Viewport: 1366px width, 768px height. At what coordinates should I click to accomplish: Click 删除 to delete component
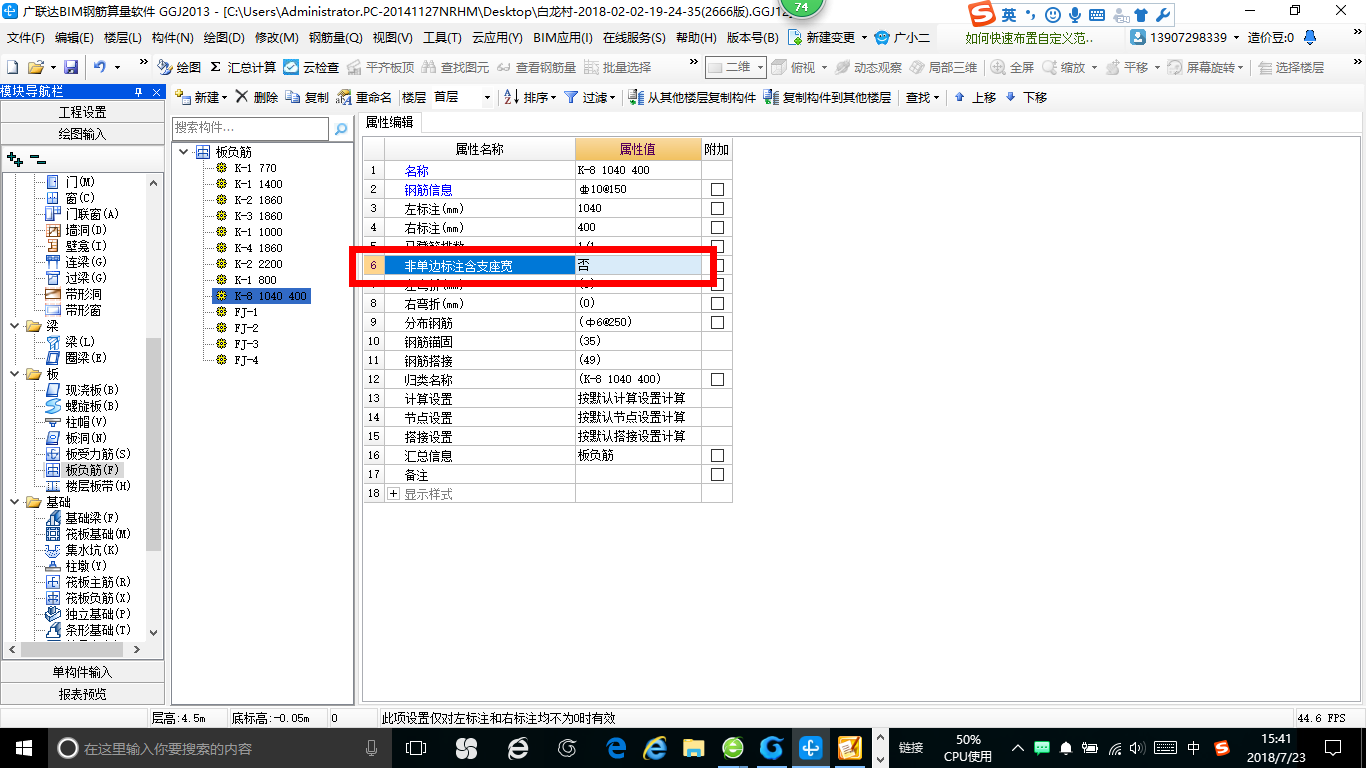(x=257, y=97)
